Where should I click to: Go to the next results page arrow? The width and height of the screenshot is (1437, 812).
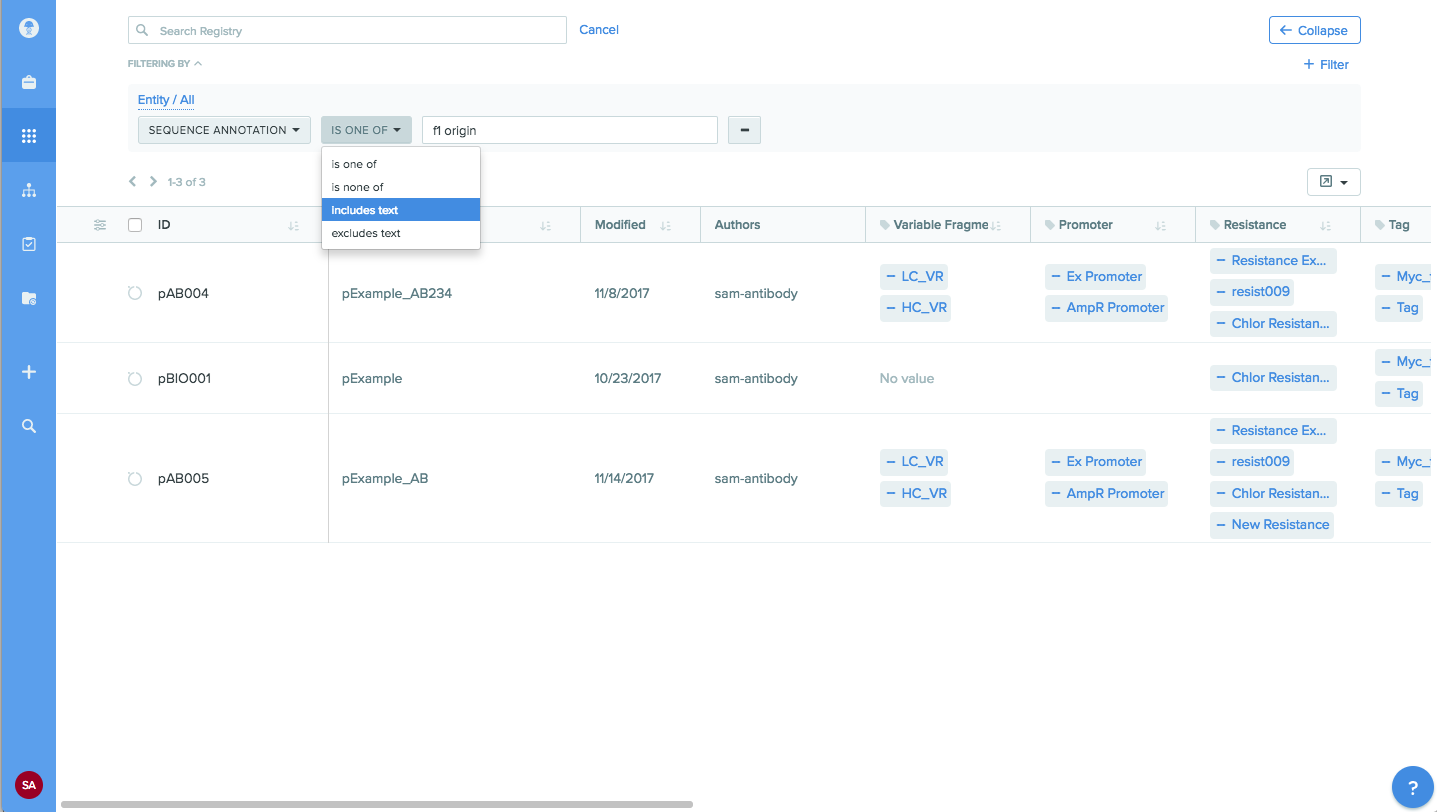[153, 182]
